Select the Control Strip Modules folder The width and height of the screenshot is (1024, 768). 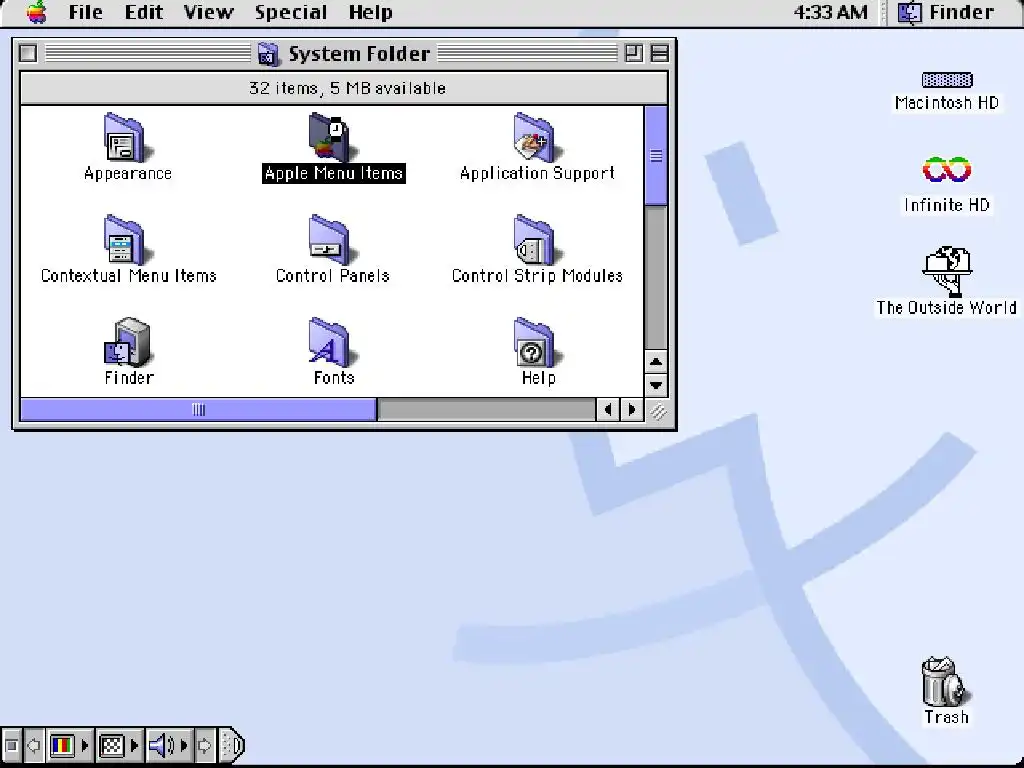[x=537, y=240]
